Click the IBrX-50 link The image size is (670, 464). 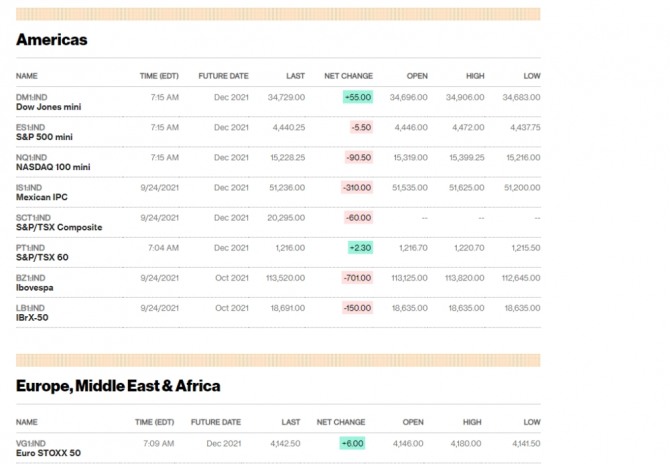click(33, 317)
